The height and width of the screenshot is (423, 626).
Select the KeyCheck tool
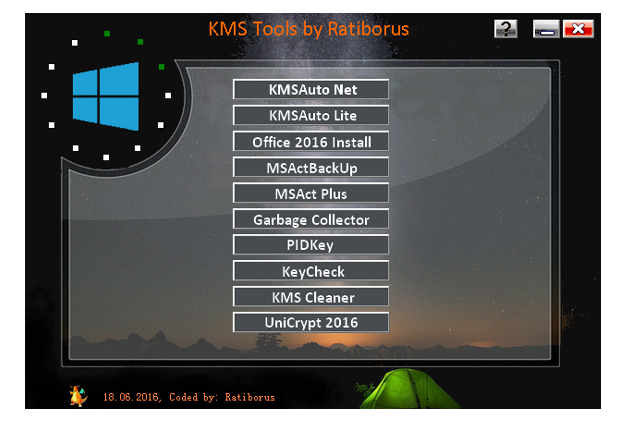tap(311, 271)
